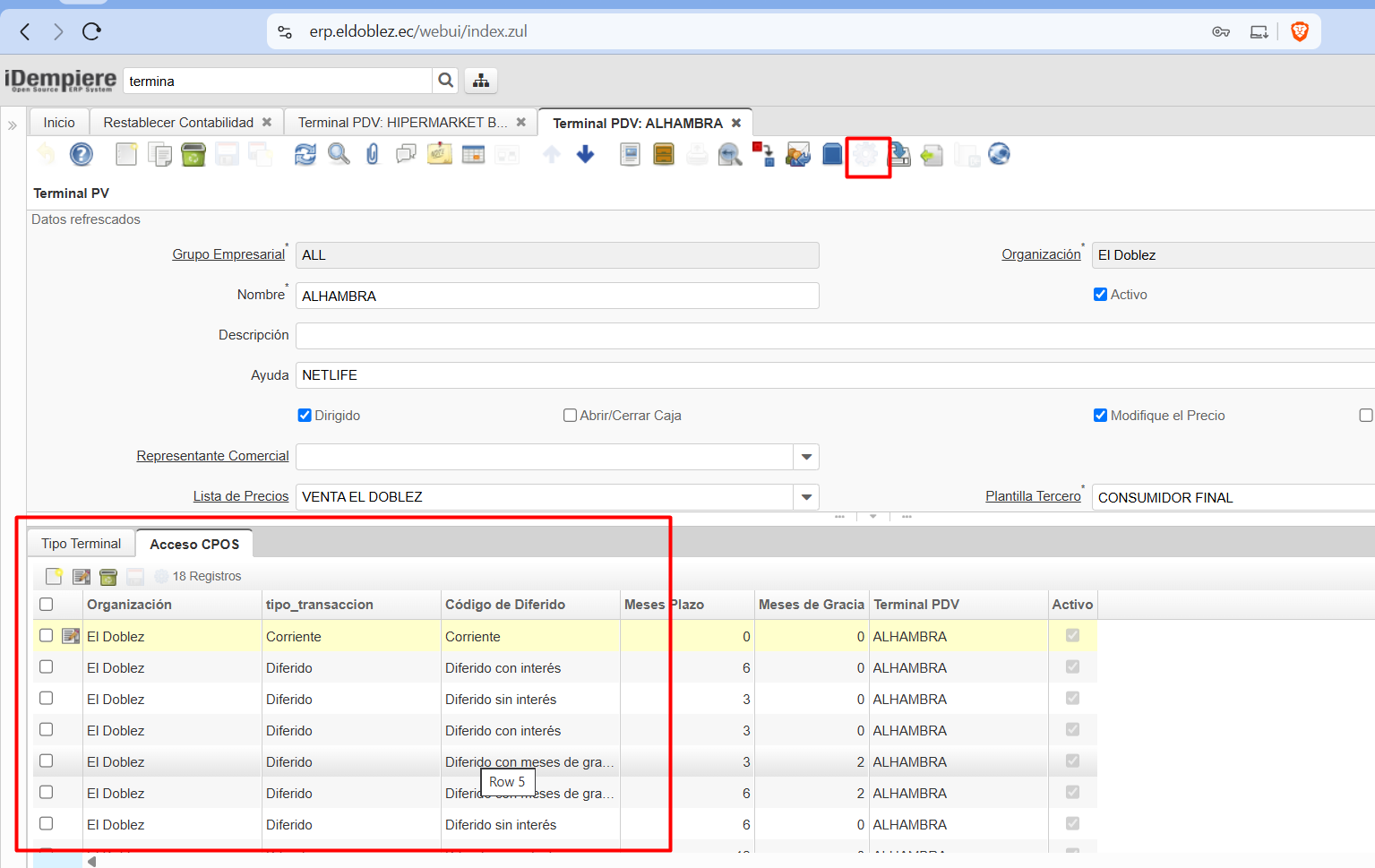Expand the collapsed left side panel

pos(13,125)
